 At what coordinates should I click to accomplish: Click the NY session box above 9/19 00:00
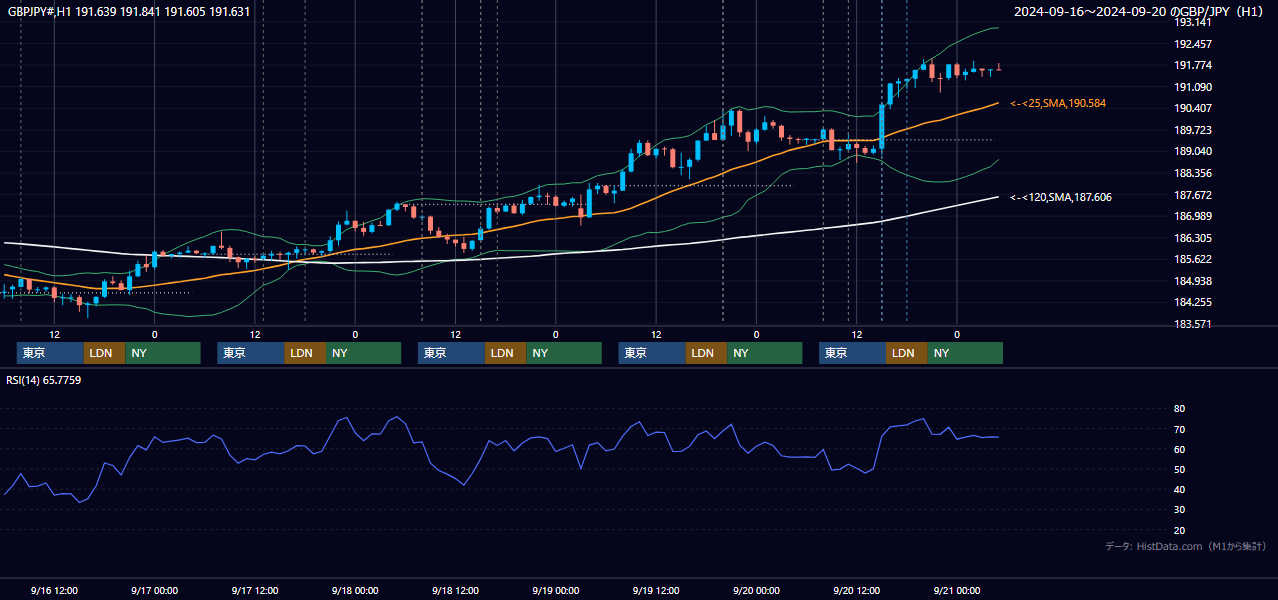point(564,353)
